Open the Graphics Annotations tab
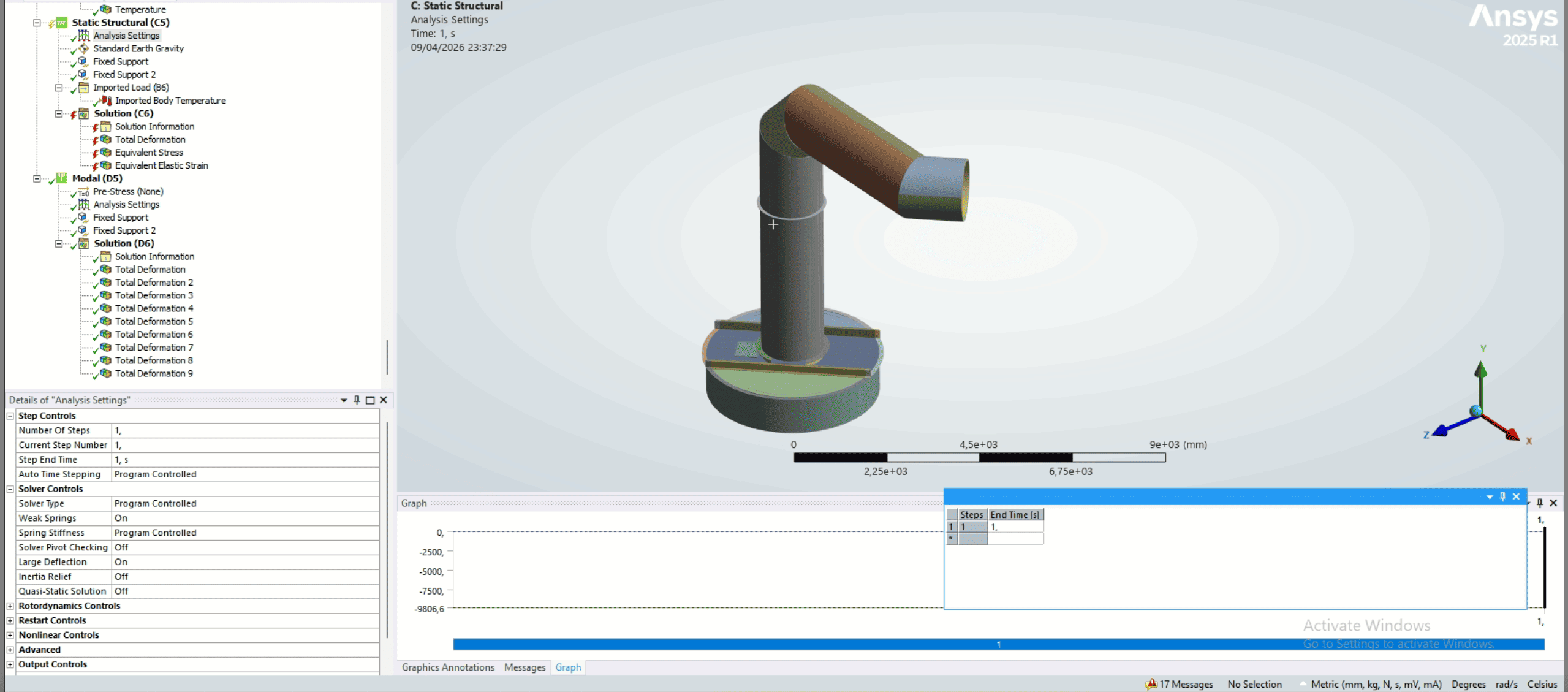The height and width of the screenshot is (692, 1568). [448, 667]
